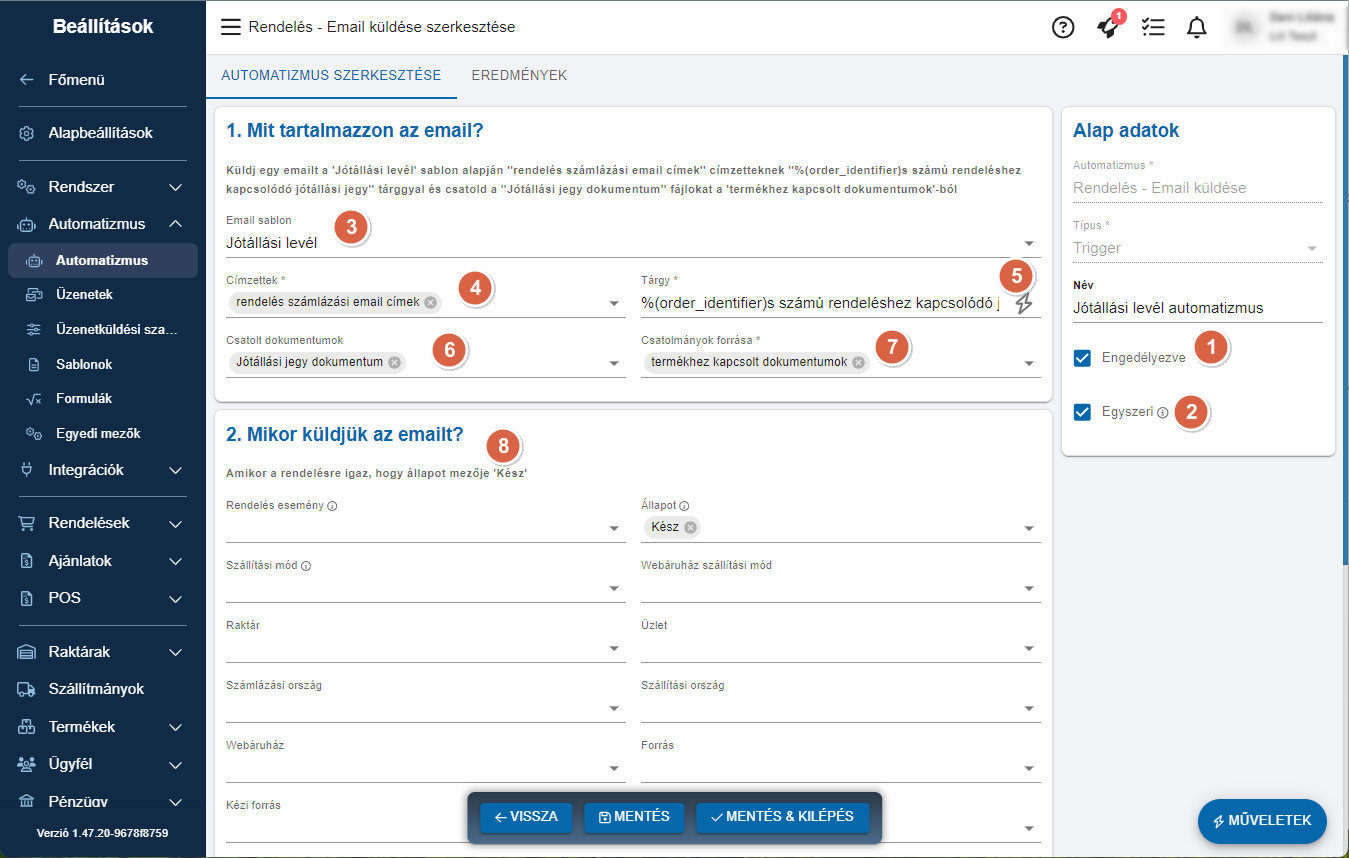
Task: Expand the Szállítási mód dropdown
Action: [x=615, y=589]
